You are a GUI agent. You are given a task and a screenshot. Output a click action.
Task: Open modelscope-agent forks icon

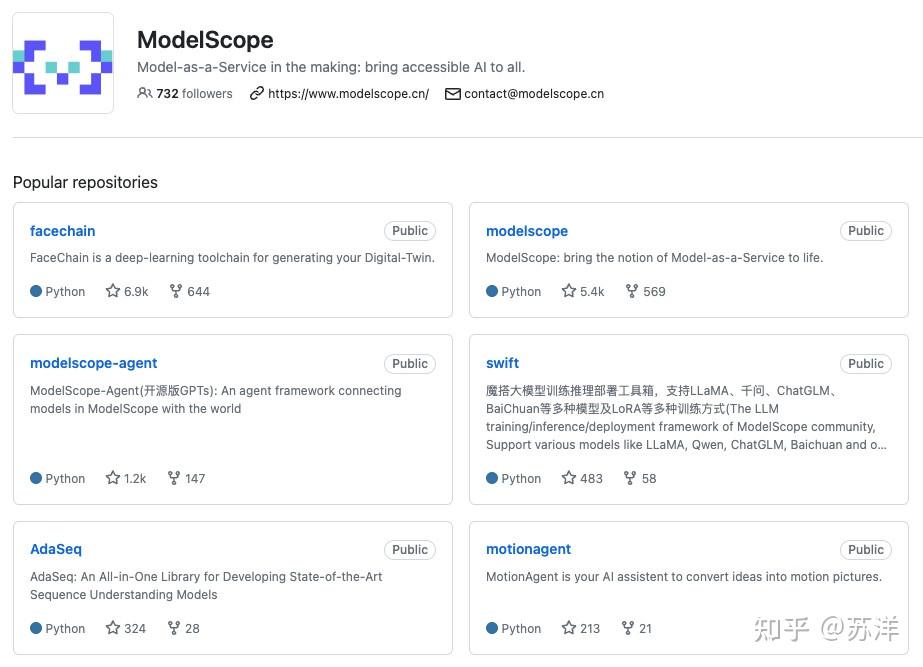pos(174,478)
